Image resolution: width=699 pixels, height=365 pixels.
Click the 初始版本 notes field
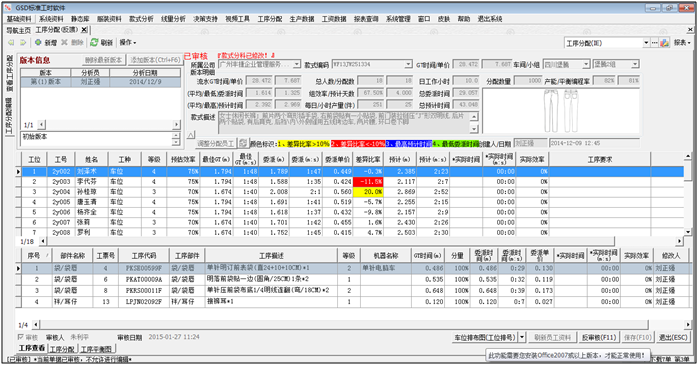pos(97,139)
